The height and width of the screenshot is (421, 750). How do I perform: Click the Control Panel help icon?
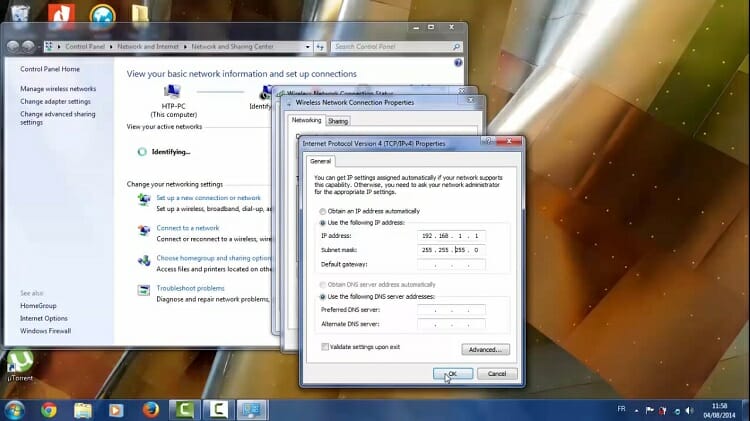click(458, 63)
